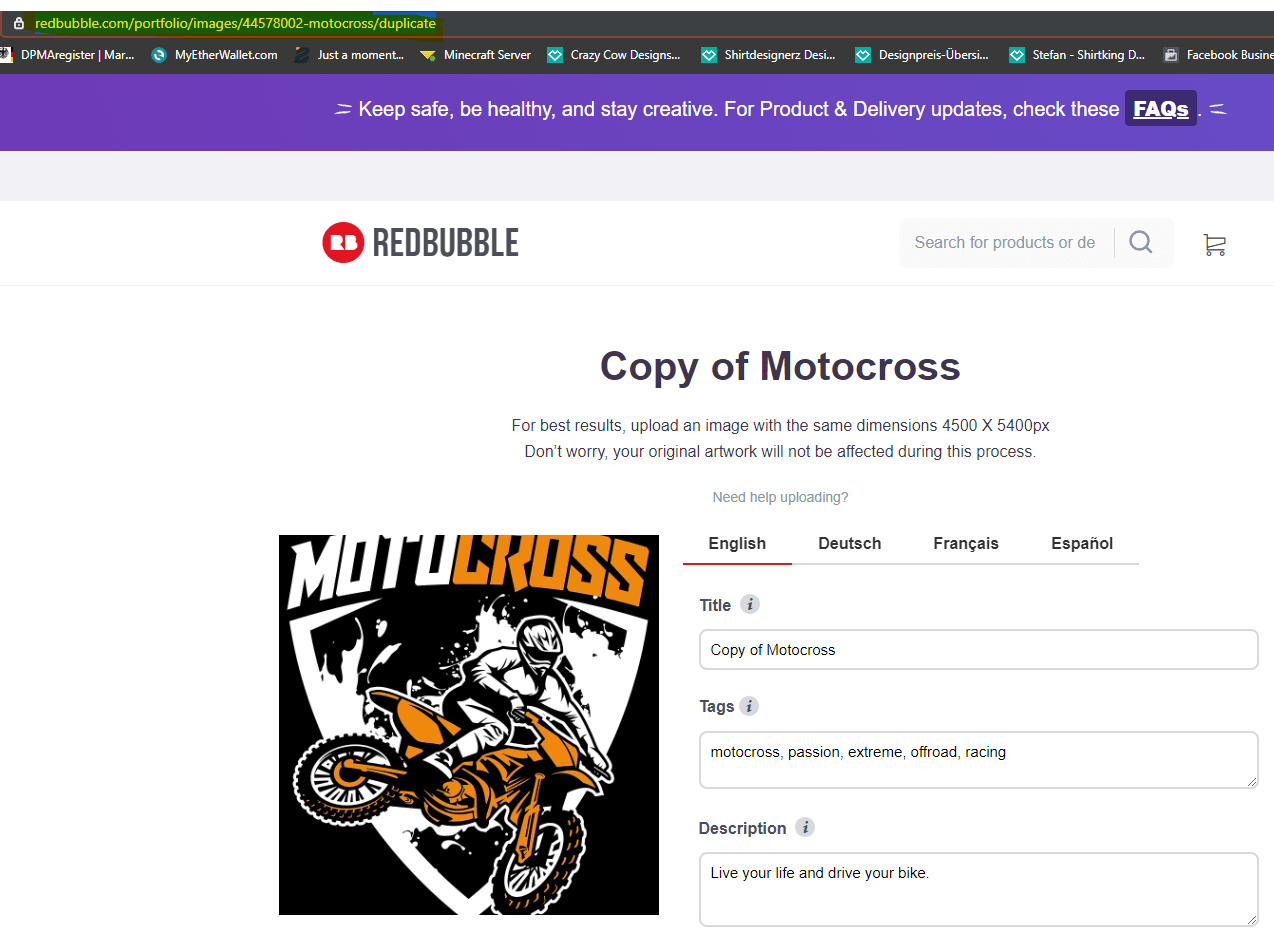The image size is (1274, 929).
Task: Click the Need help uploading link
Action: 780,497
